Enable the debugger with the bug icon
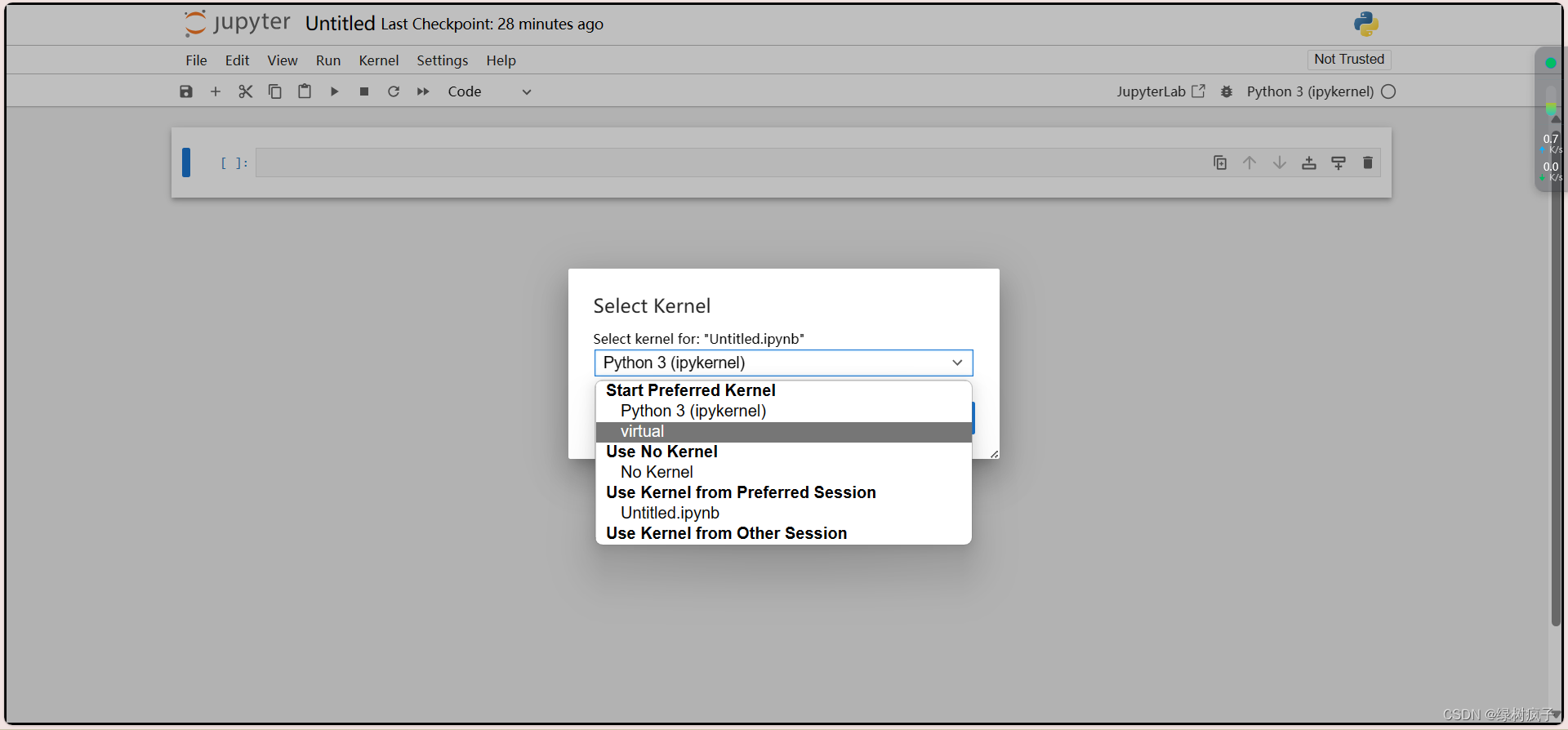 1227,91
